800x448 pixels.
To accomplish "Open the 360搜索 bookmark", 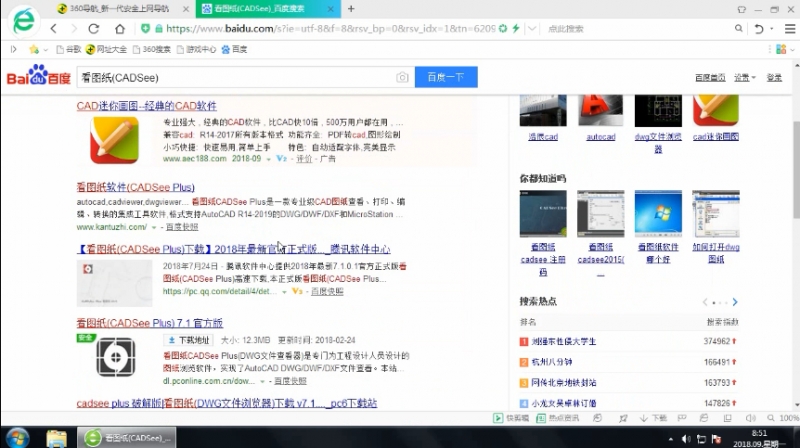I will point(152,49).
